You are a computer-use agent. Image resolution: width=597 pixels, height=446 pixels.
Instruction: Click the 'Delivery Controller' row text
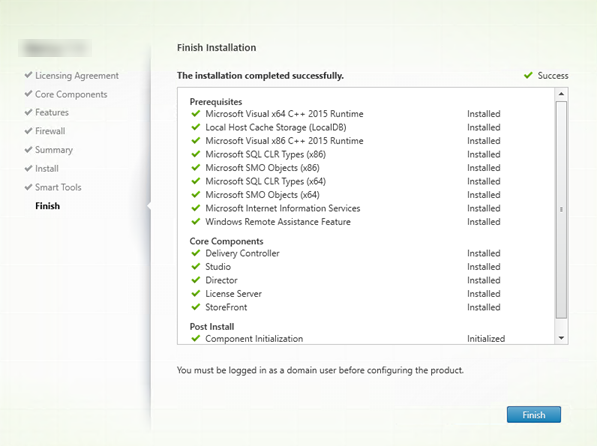(x=242, y=253)
